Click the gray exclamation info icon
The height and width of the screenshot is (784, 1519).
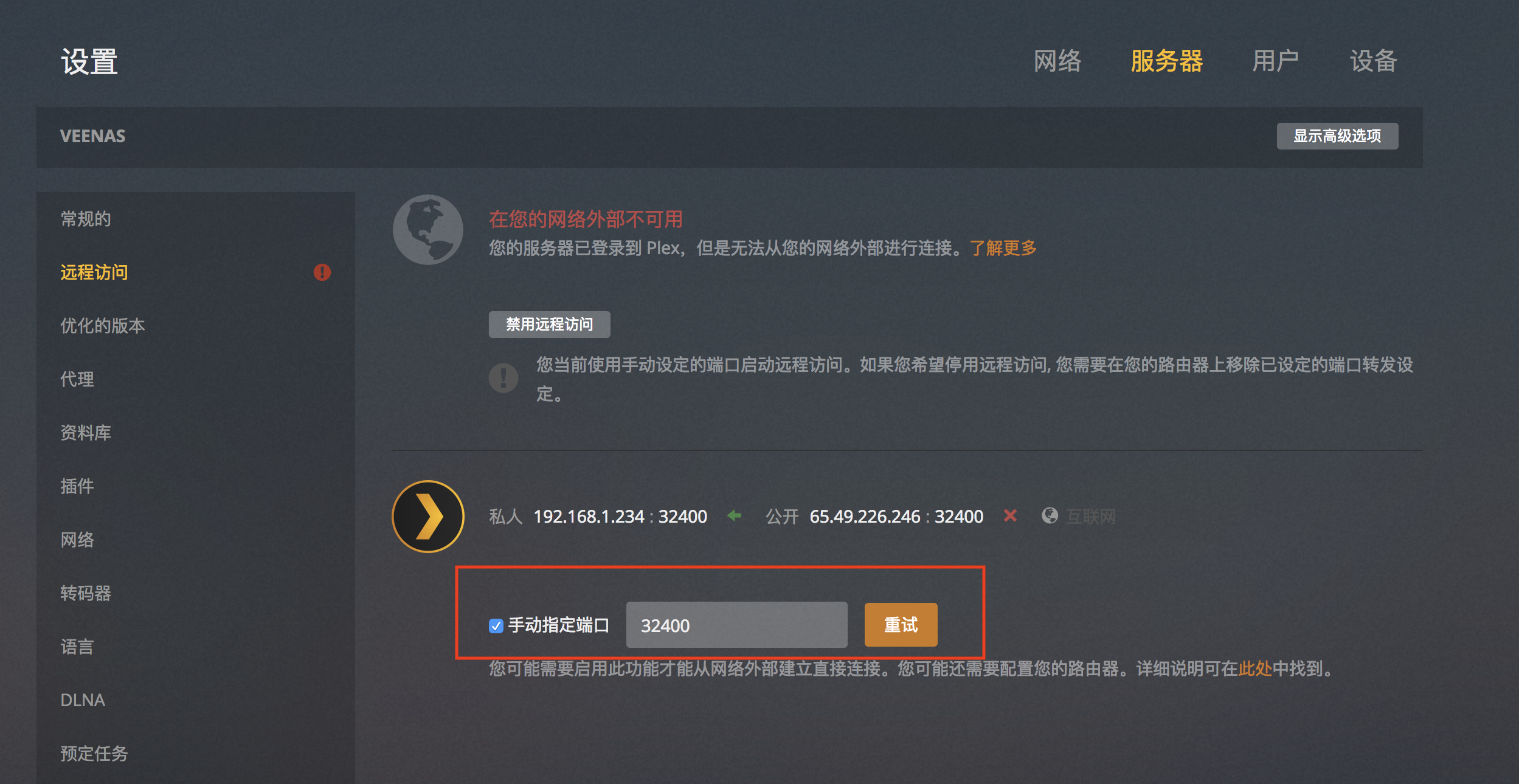503,378
